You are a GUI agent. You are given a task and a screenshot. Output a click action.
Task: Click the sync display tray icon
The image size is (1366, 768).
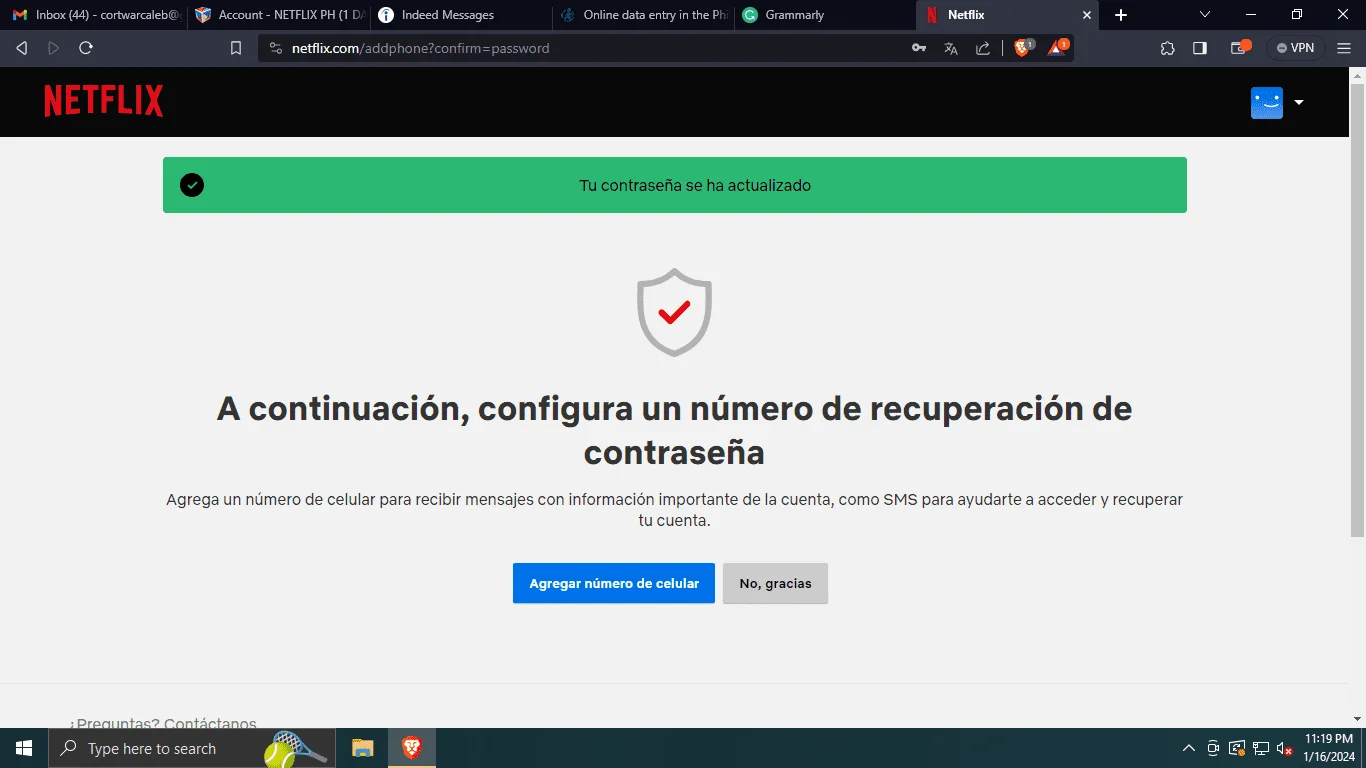1237,748
